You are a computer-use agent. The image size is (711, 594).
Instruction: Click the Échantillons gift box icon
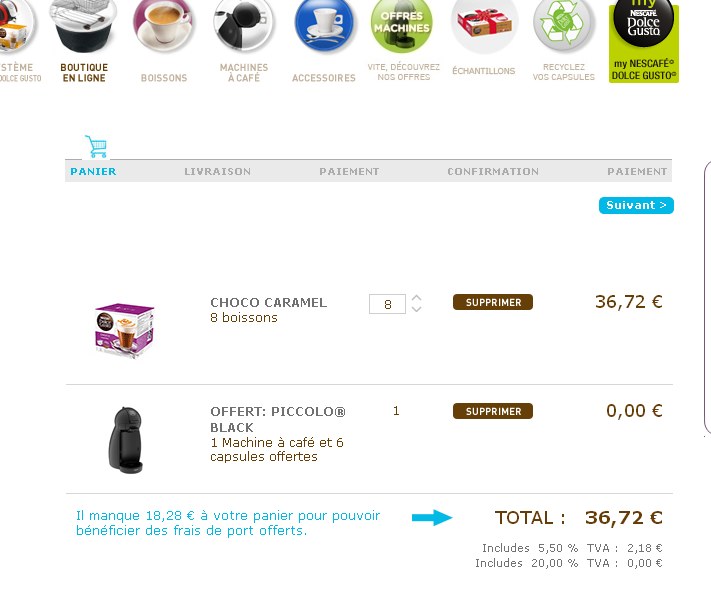[483, 26]
